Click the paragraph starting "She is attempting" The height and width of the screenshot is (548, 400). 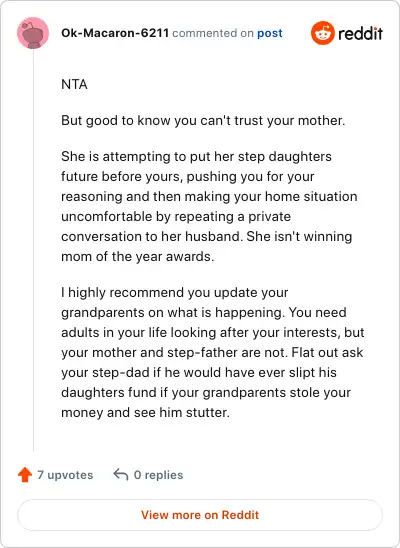coord(209,207)
